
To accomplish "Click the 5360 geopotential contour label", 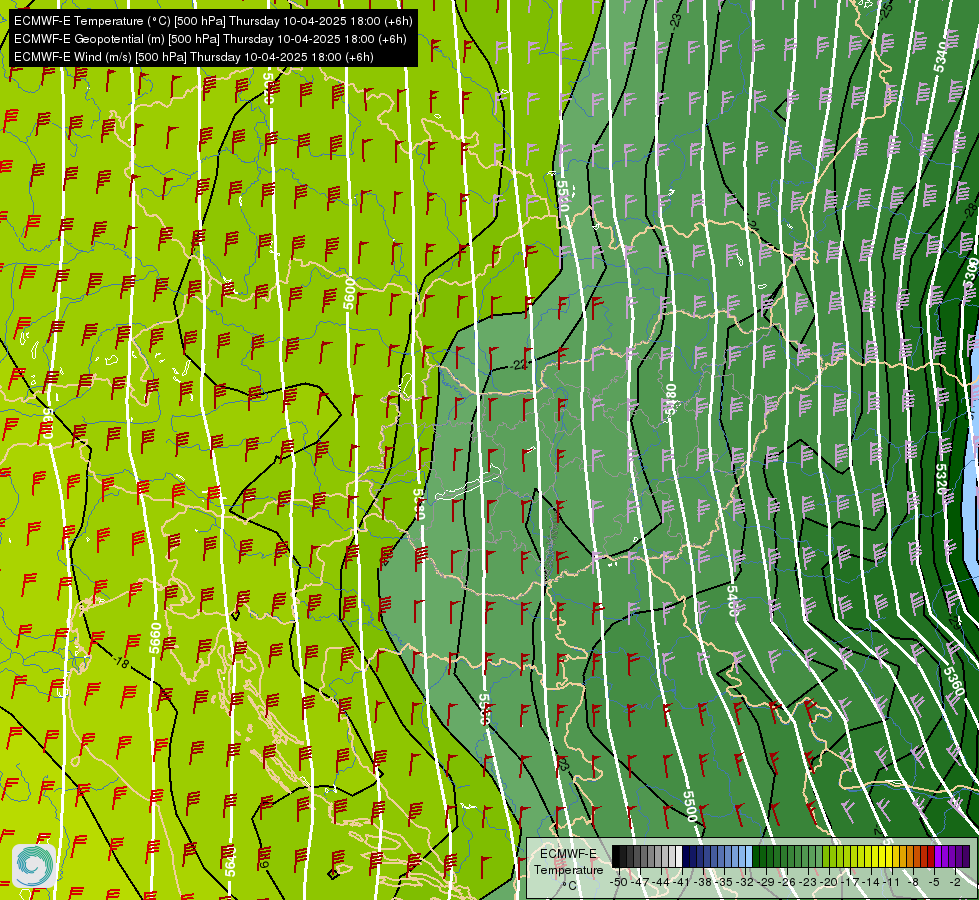I will point(953,681).
